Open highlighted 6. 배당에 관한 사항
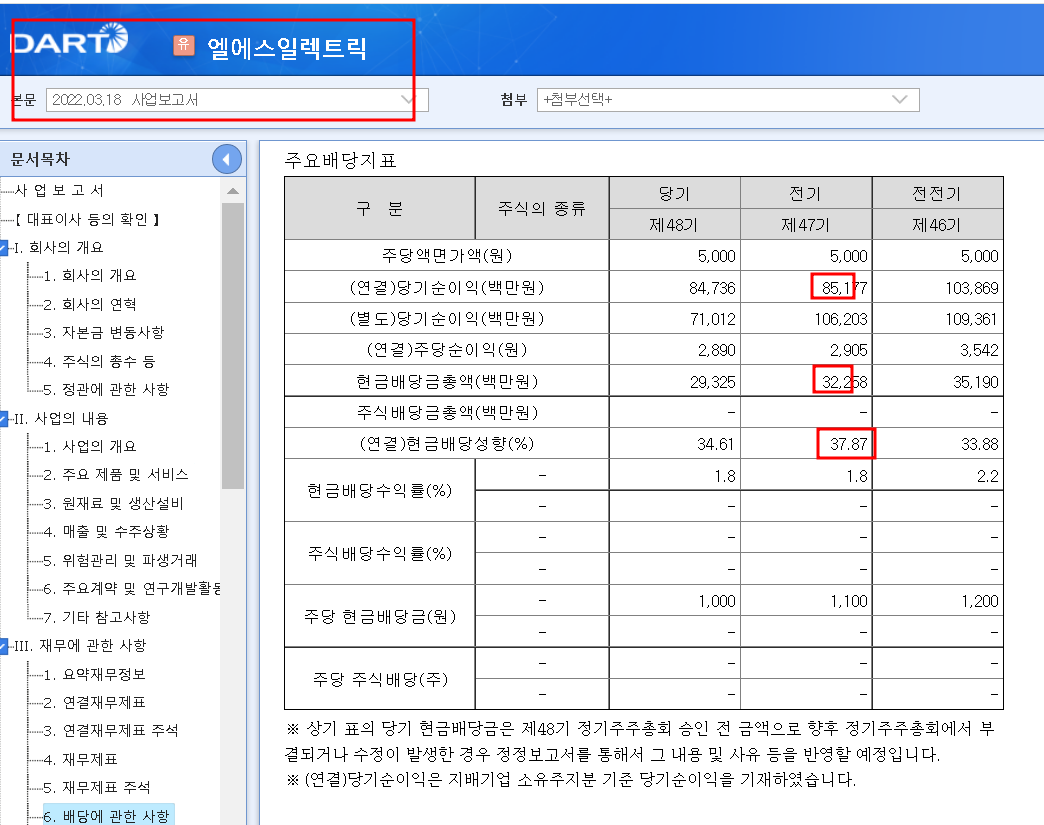 107,816
